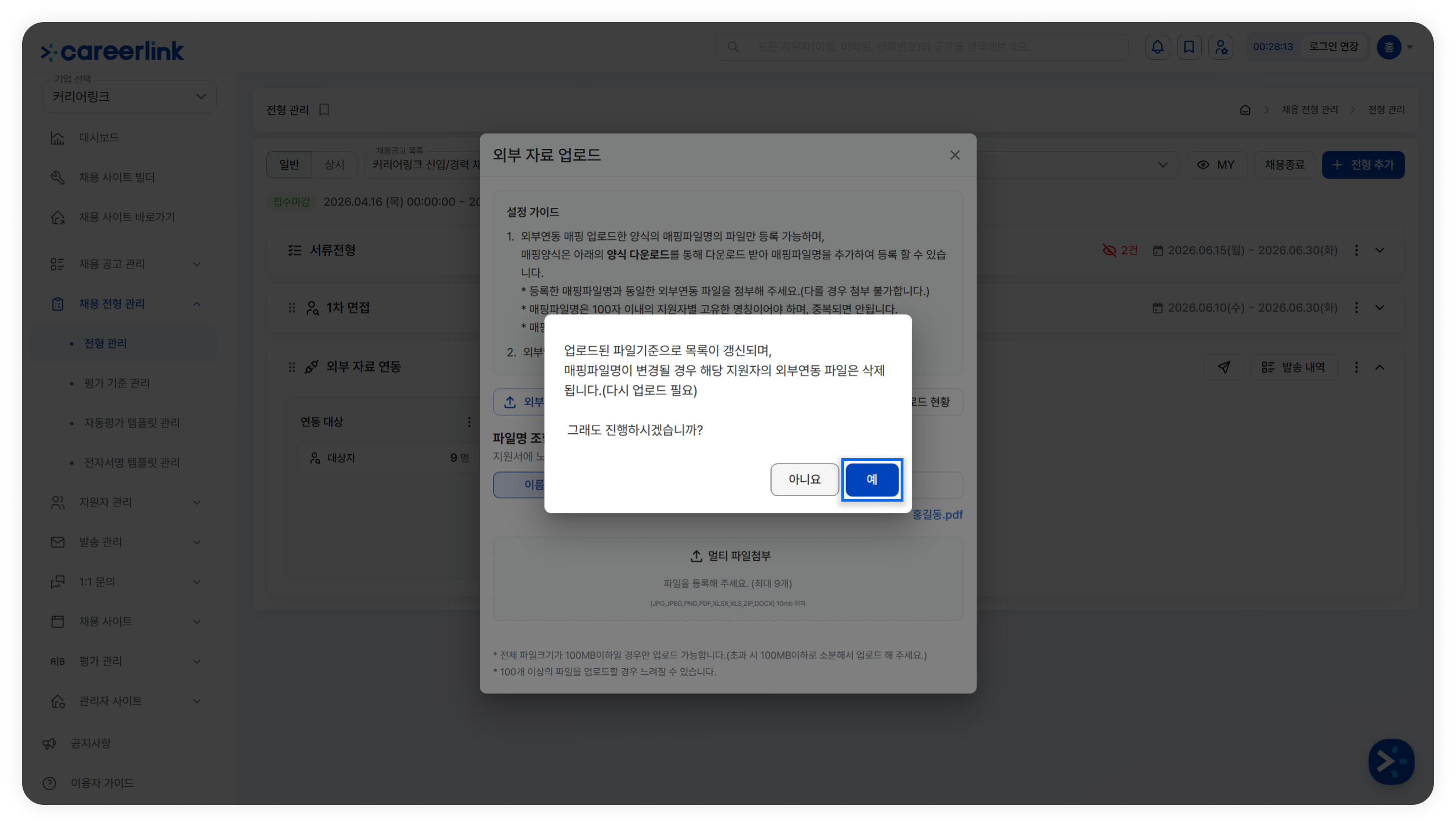Click the careerlink logo
1456x827 pixels.
tap(113, 51)
